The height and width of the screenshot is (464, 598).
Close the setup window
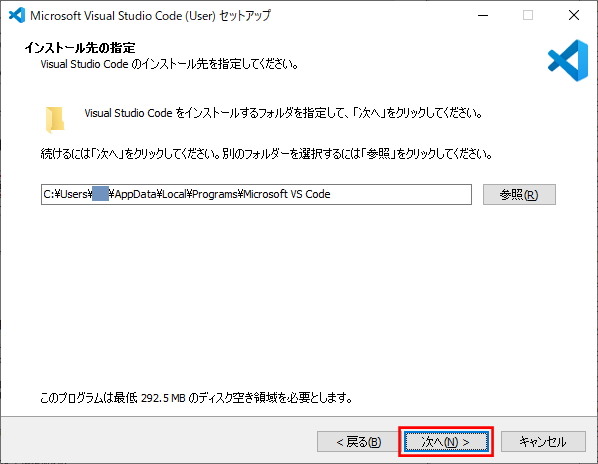(x=574, y=15)
